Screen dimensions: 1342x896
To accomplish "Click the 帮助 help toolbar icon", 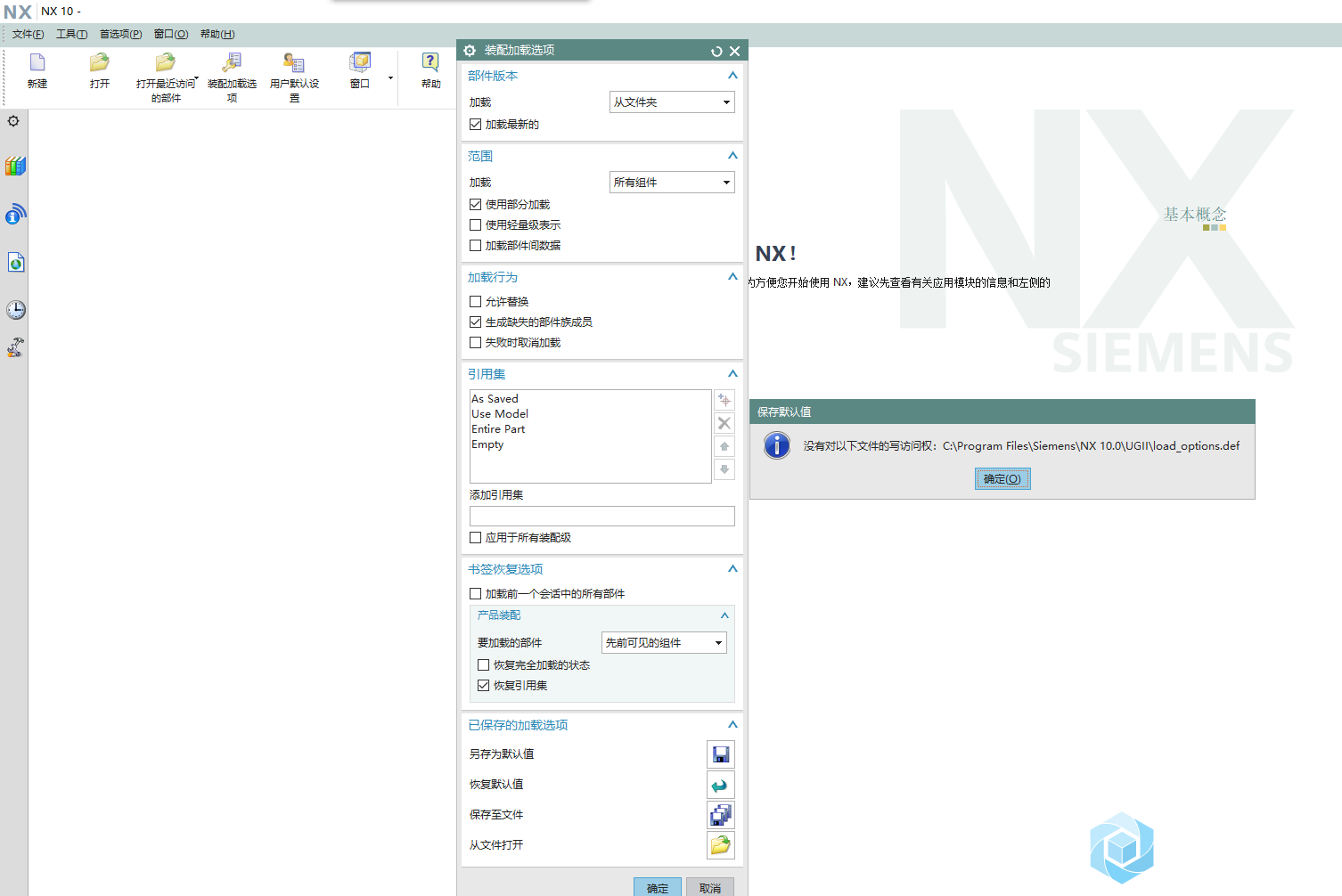I will 431,62.
